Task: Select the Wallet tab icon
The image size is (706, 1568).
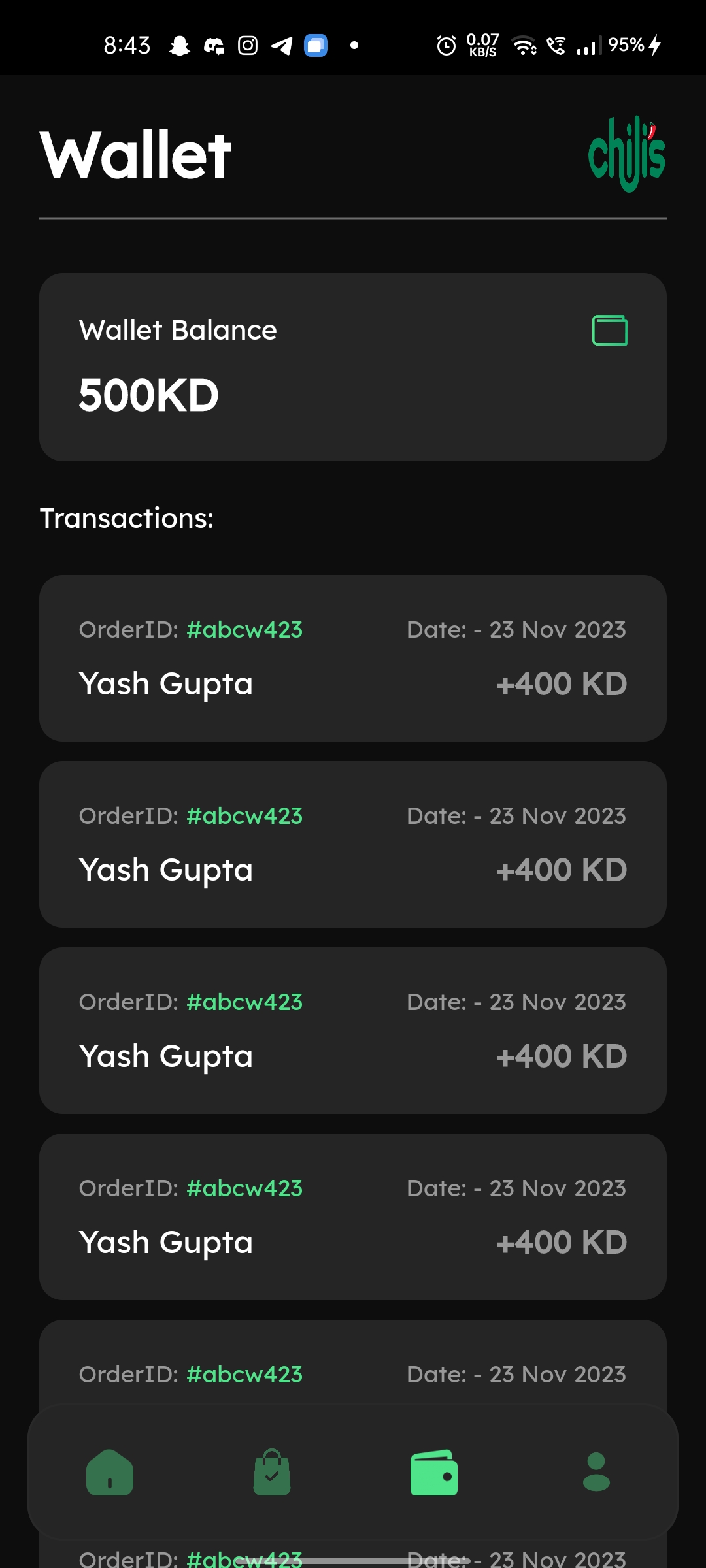Action: click(434, 1473)
